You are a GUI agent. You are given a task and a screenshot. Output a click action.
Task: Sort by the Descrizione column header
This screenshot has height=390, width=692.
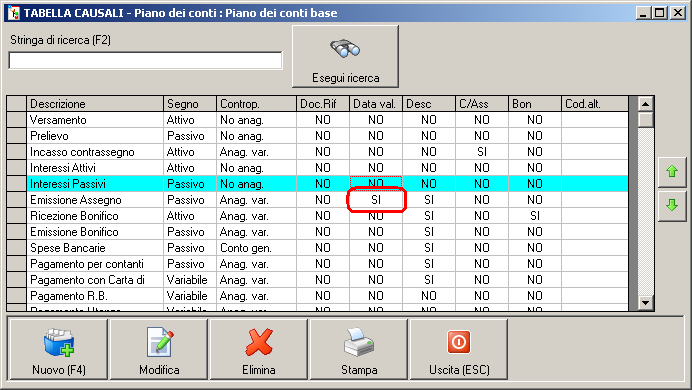coord(95,104)
